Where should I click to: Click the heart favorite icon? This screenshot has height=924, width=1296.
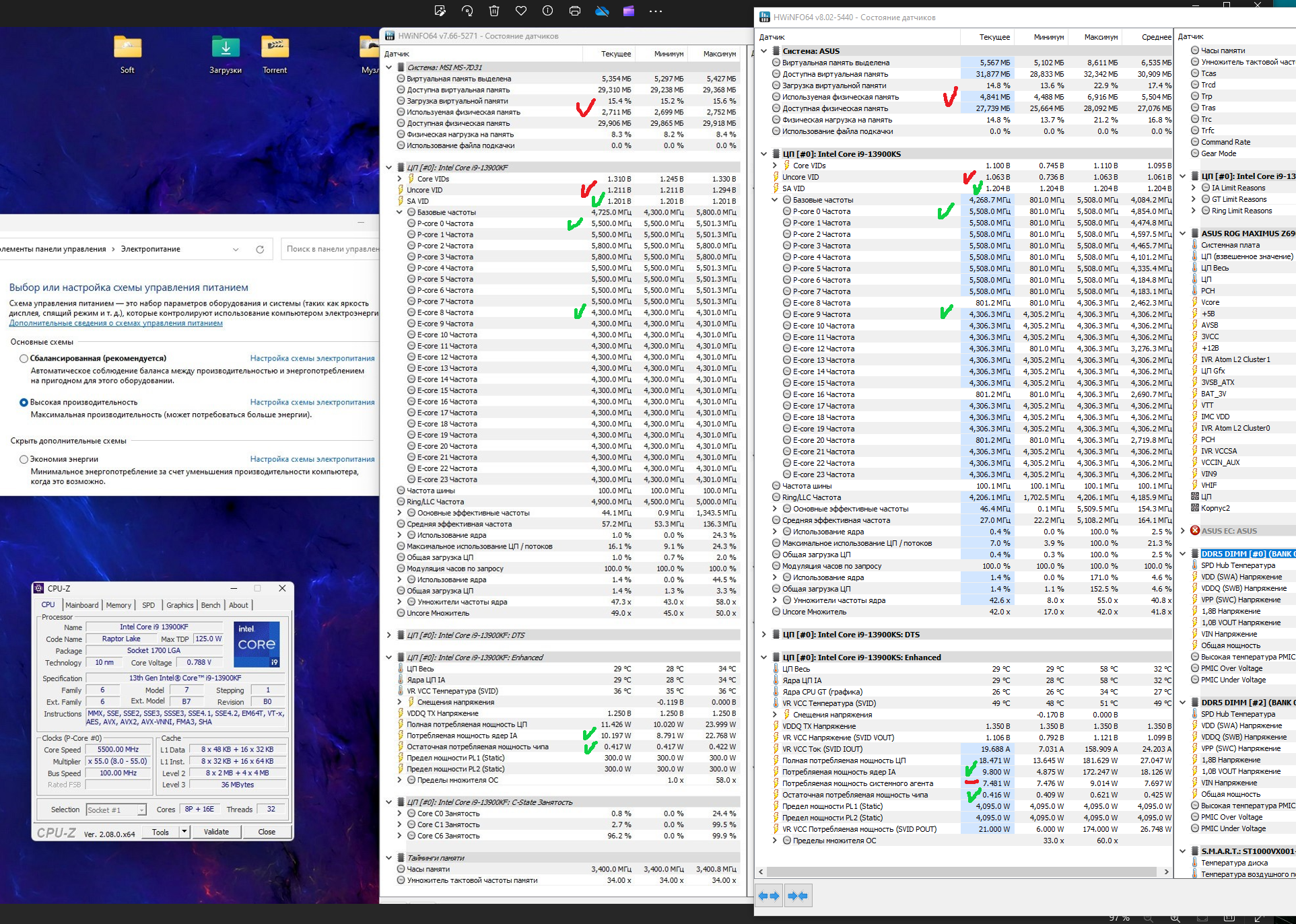point(521,11)
